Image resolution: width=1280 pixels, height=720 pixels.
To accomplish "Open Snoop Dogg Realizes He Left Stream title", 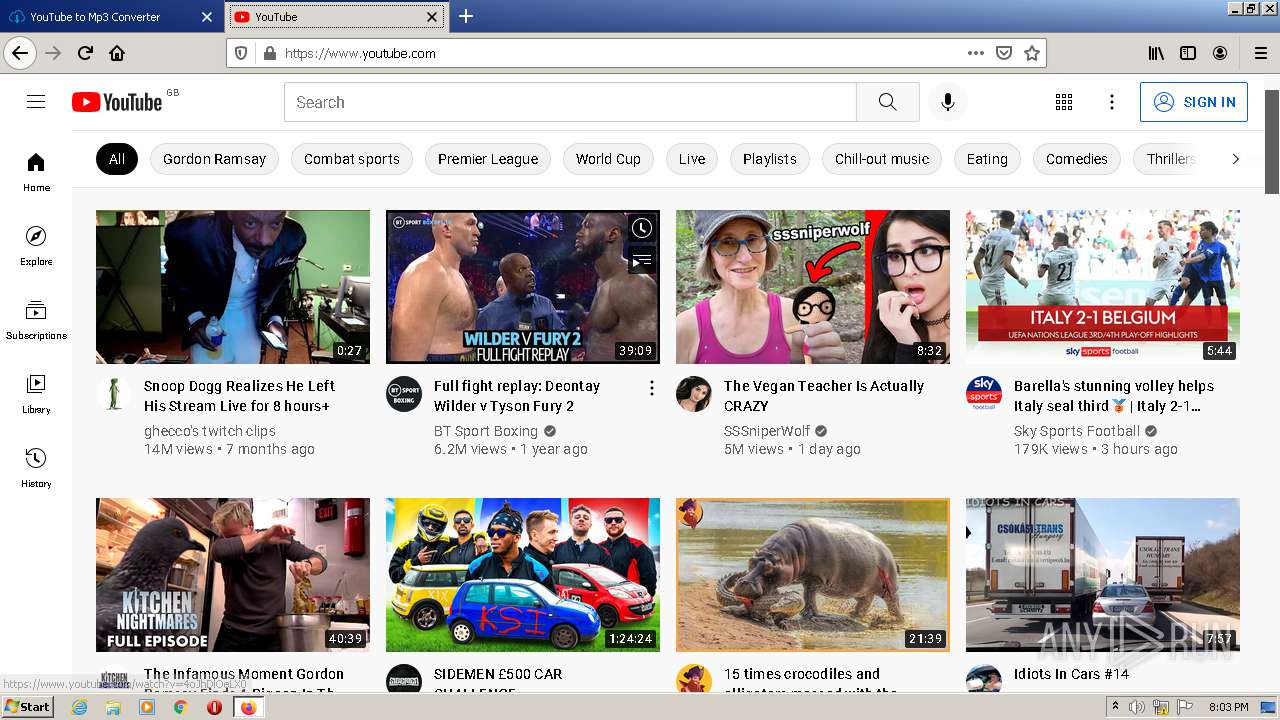I will (x=239, y=396).
